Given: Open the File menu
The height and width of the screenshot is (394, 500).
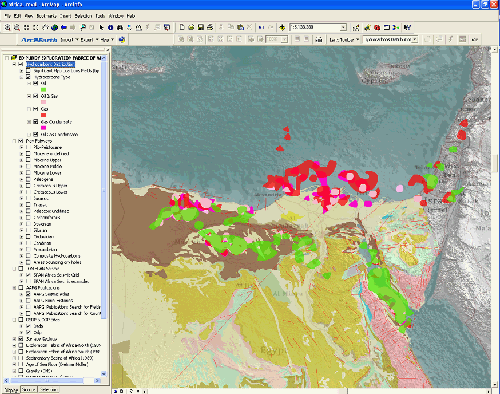Looking at the screenshot, I should (x=7, y=16).
